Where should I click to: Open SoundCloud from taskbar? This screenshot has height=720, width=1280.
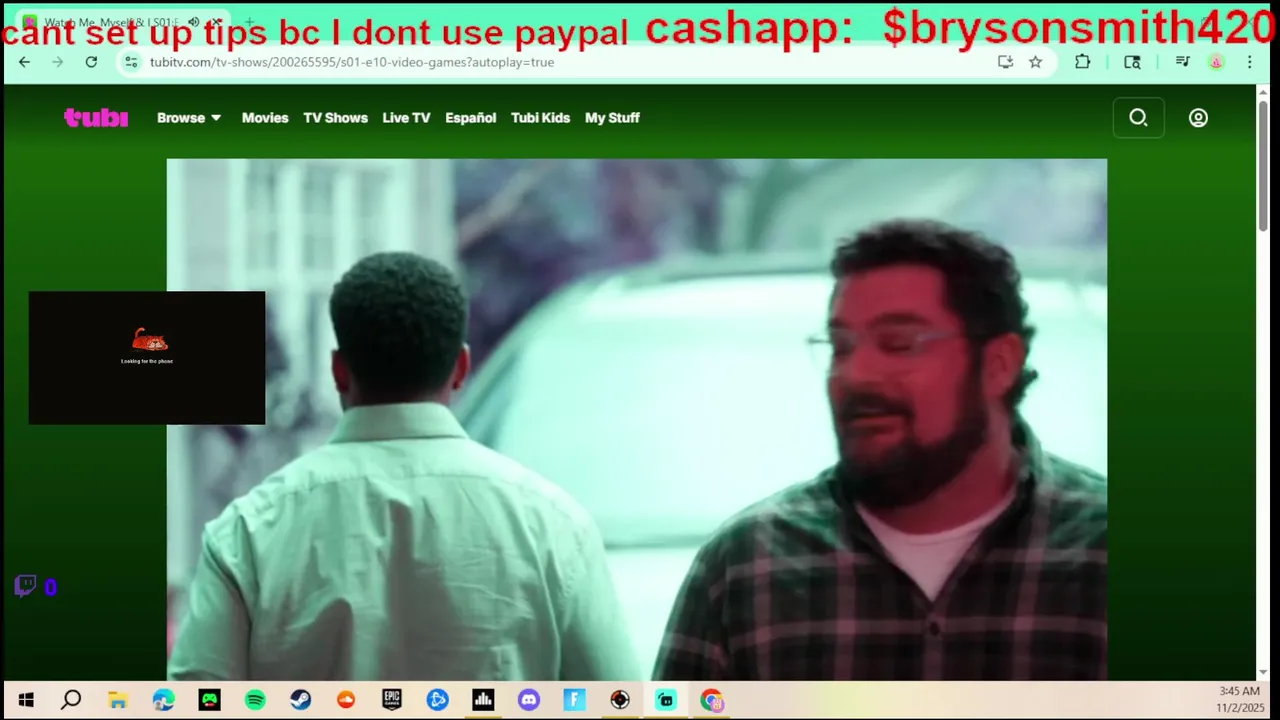pos(346,700)
